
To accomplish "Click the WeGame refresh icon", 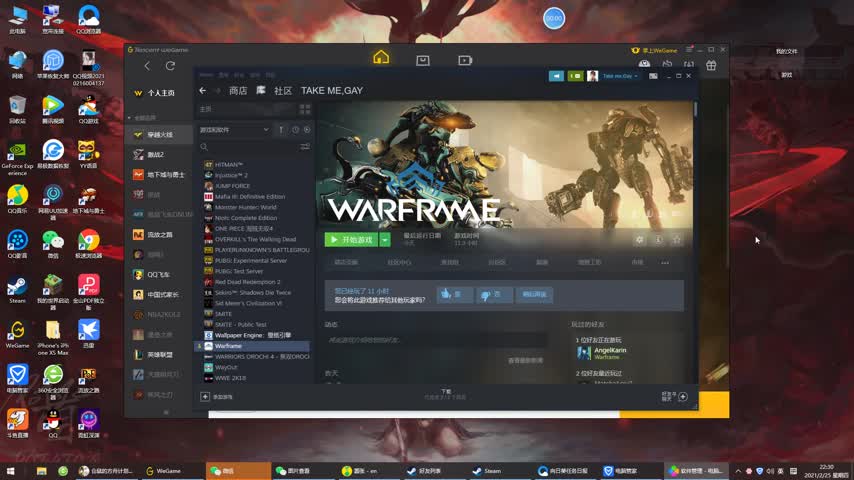I will click(170, 66).
